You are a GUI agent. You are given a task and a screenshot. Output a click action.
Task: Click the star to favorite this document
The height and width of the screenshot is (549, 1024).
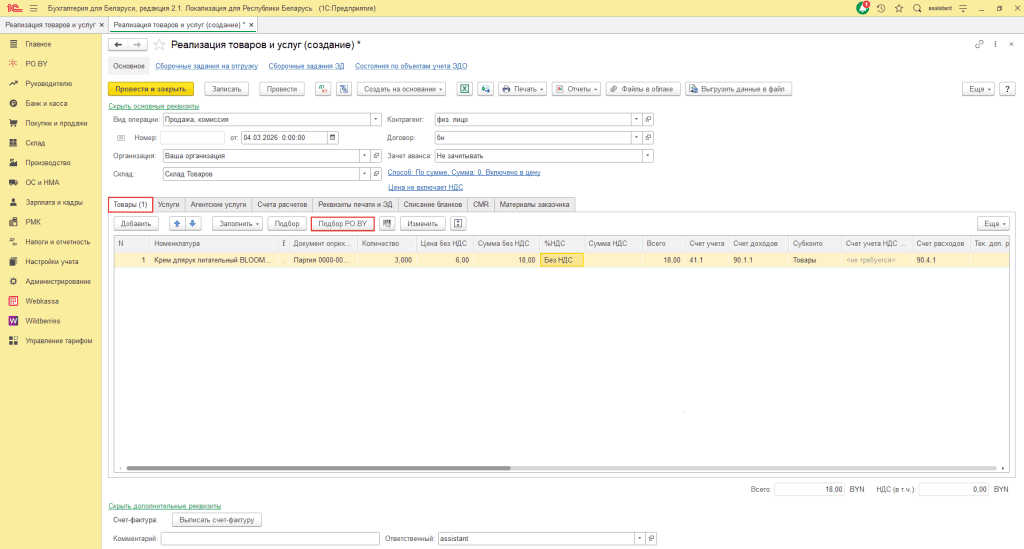[x=159, y=45]
